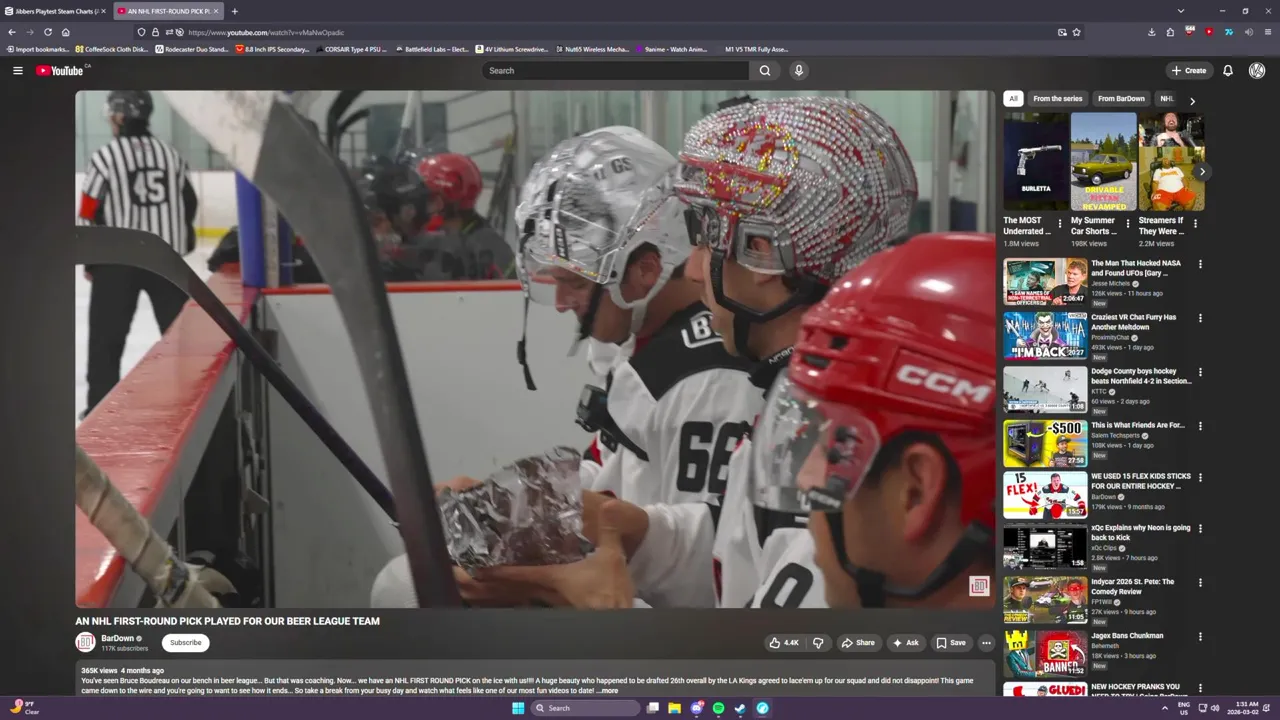1280x720 pixels.
Task: Open Rodecaster Duo Stand bookmark
Action: 192,49
